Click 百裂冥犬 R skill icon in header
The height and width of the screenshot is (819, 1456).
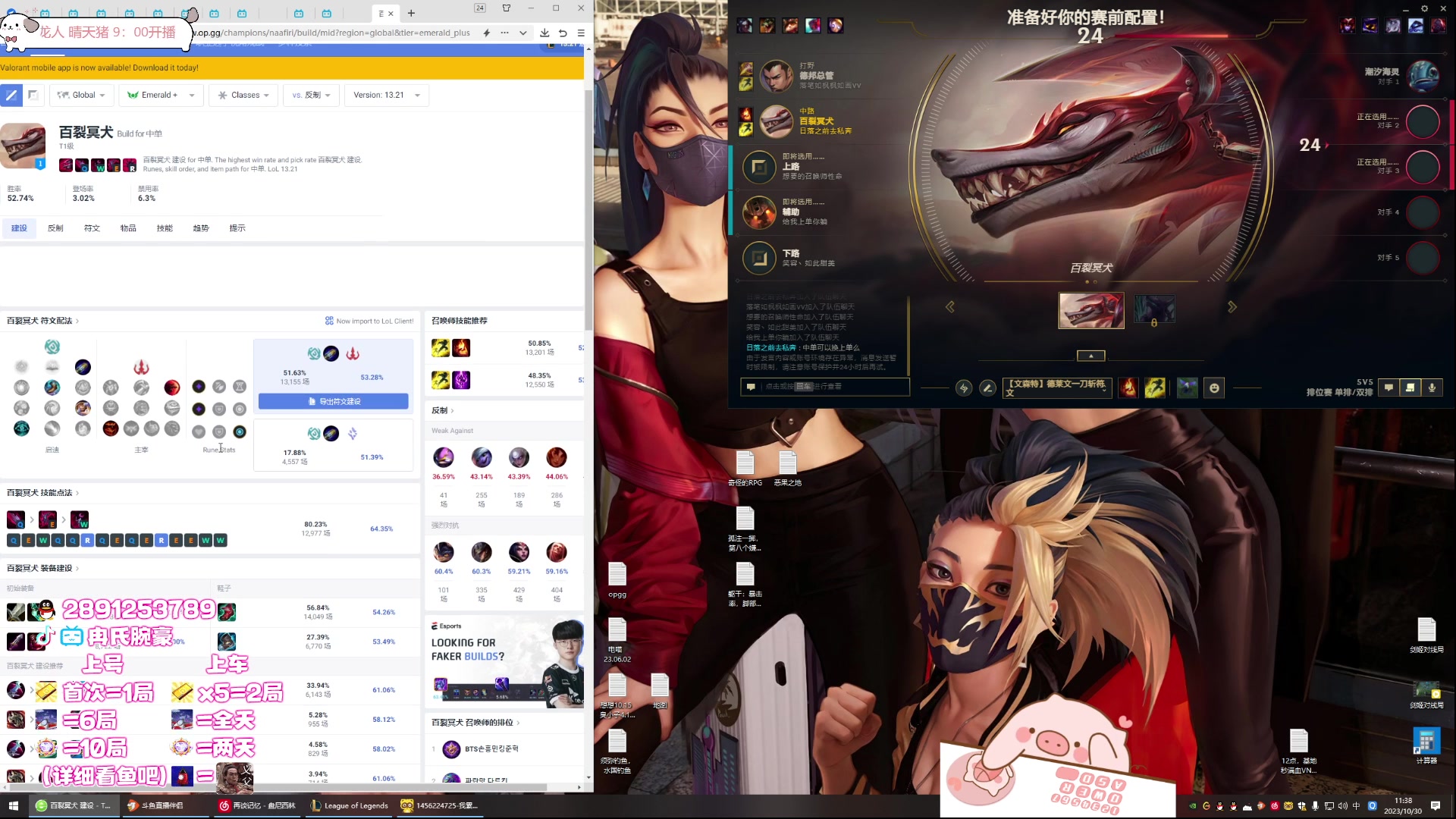click(130, 165)
